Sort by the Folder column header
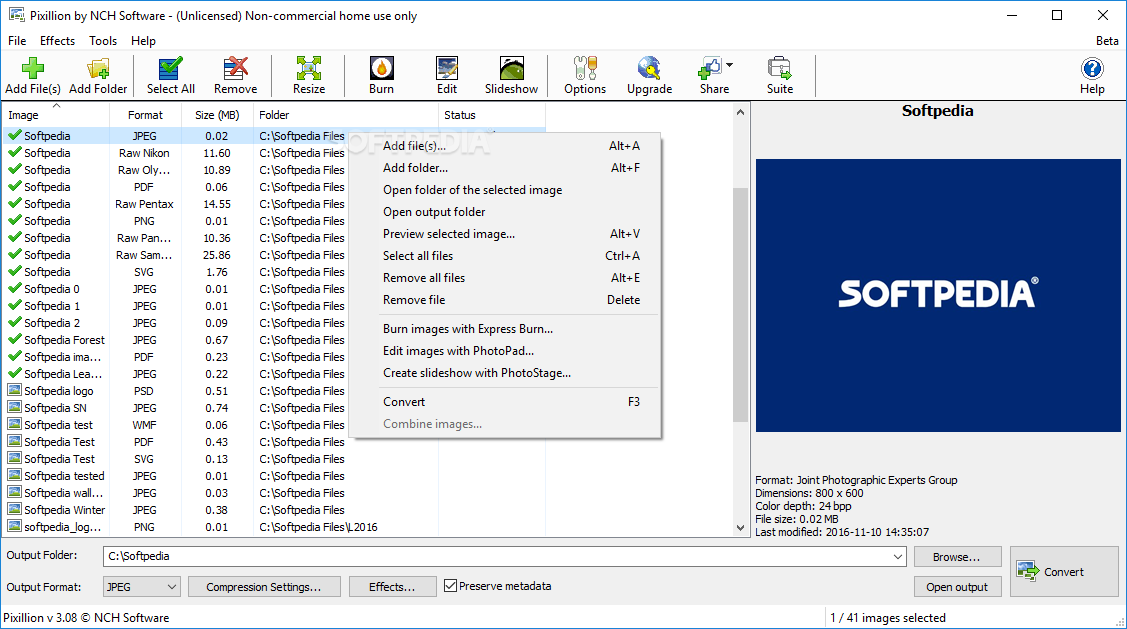The height and width of the screenshot is (629, 1127). click(345, 115)
